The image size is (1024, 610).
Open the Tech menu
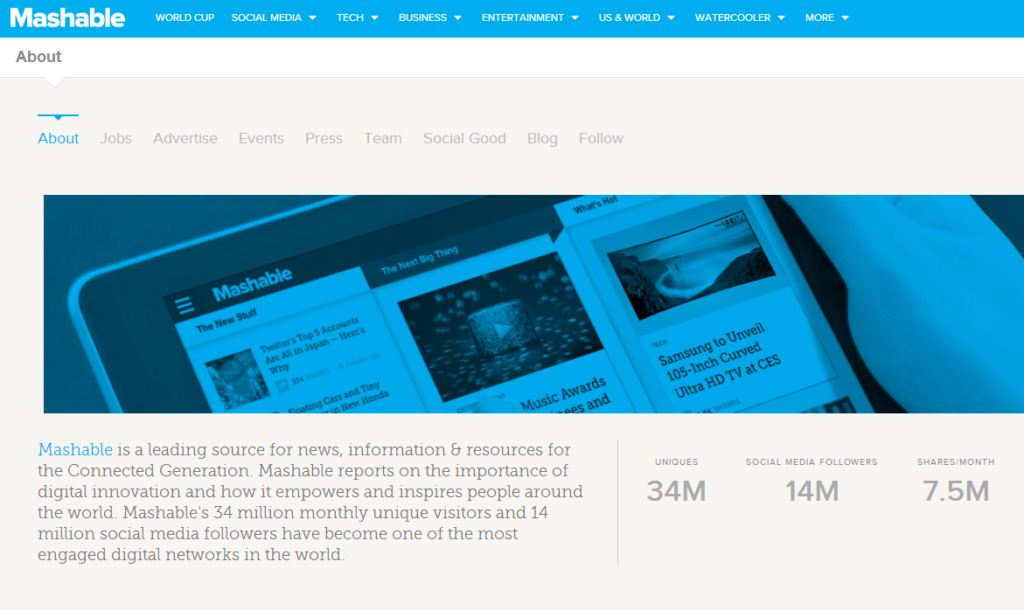(x=350, y=18)
